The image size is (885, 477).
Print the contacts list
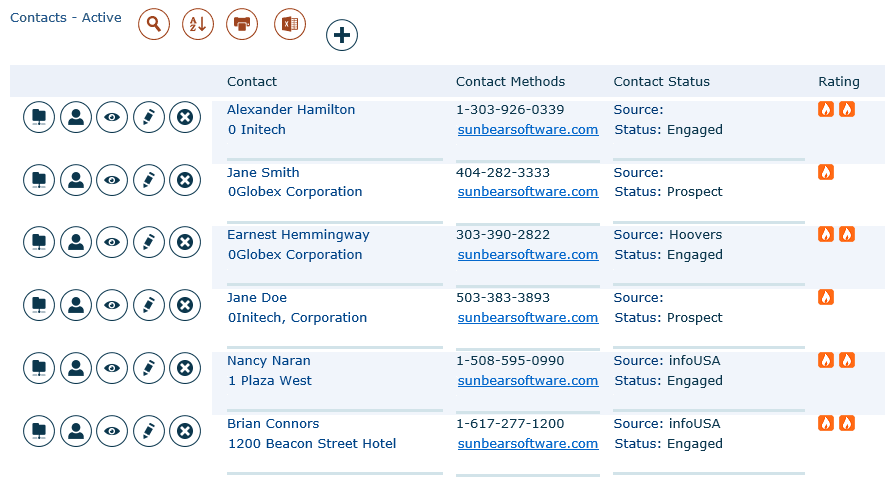click(x=242, y=24)
